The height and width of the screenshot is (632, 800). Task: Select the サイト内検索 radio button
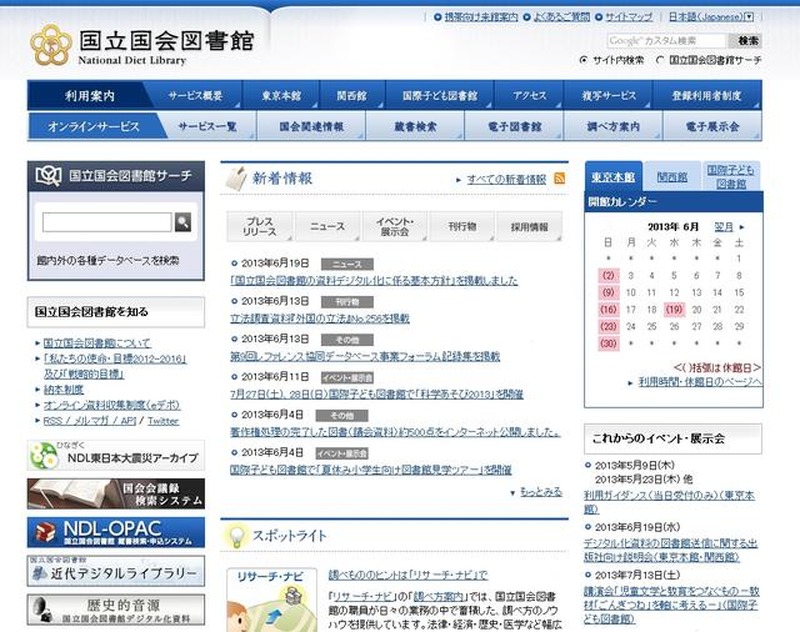[x=584, y=60]
